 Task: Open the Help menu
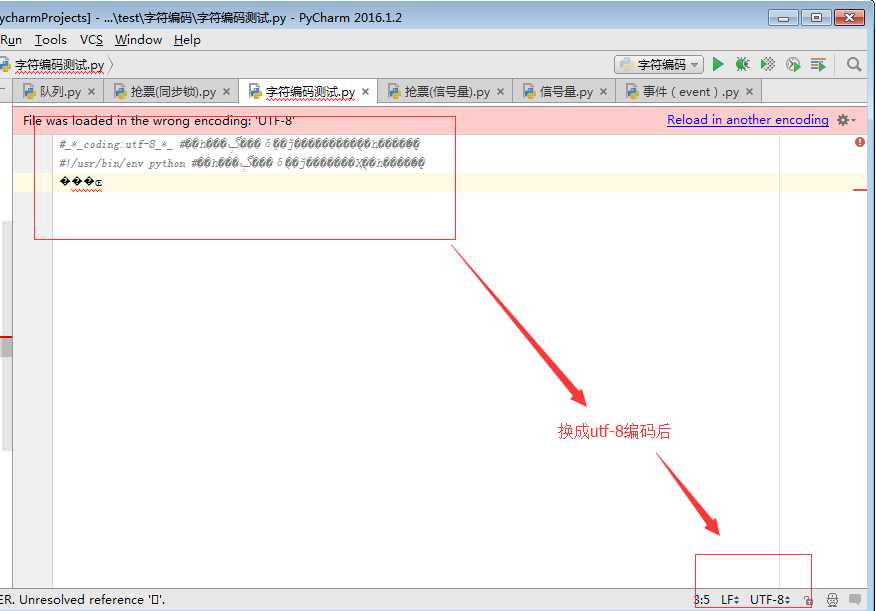pyautogui.click(x=187, y=40)
